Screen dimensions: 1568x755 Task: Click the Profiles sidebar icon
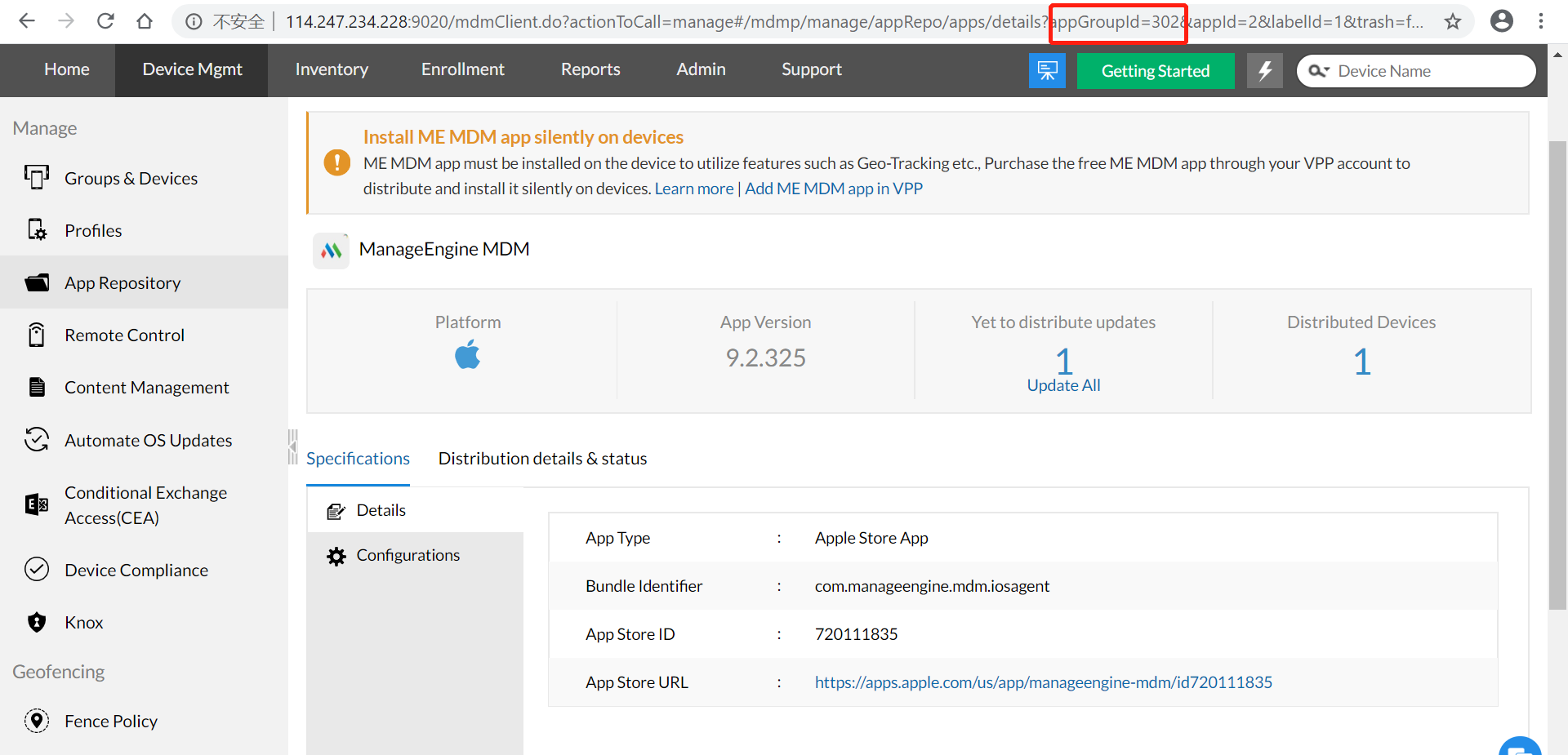(x=37, y=230)
